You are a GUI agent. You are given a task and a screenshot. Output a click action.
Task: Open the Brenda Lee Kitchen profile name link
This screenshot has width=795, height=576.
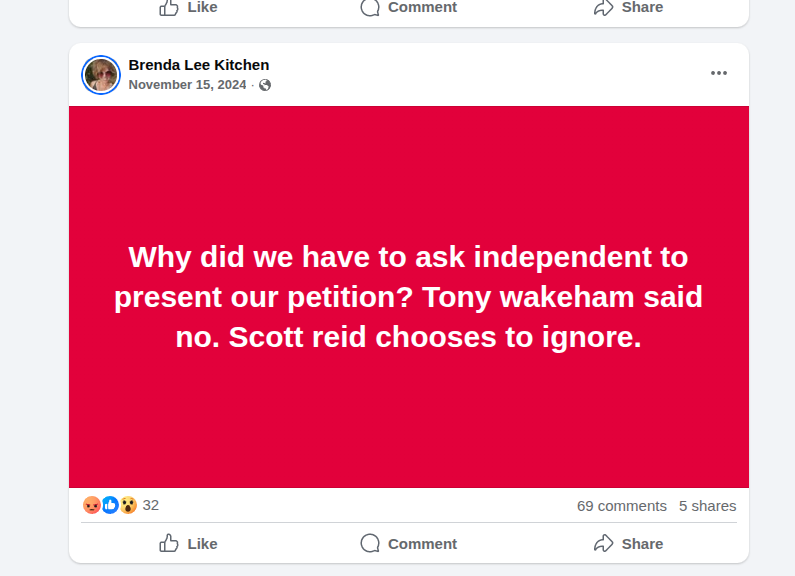click(199, 65)
